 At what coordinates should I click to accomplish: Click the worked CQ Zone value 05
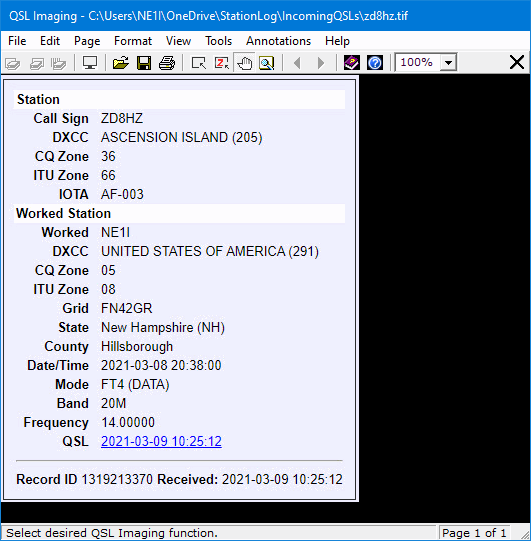(108, 270)
